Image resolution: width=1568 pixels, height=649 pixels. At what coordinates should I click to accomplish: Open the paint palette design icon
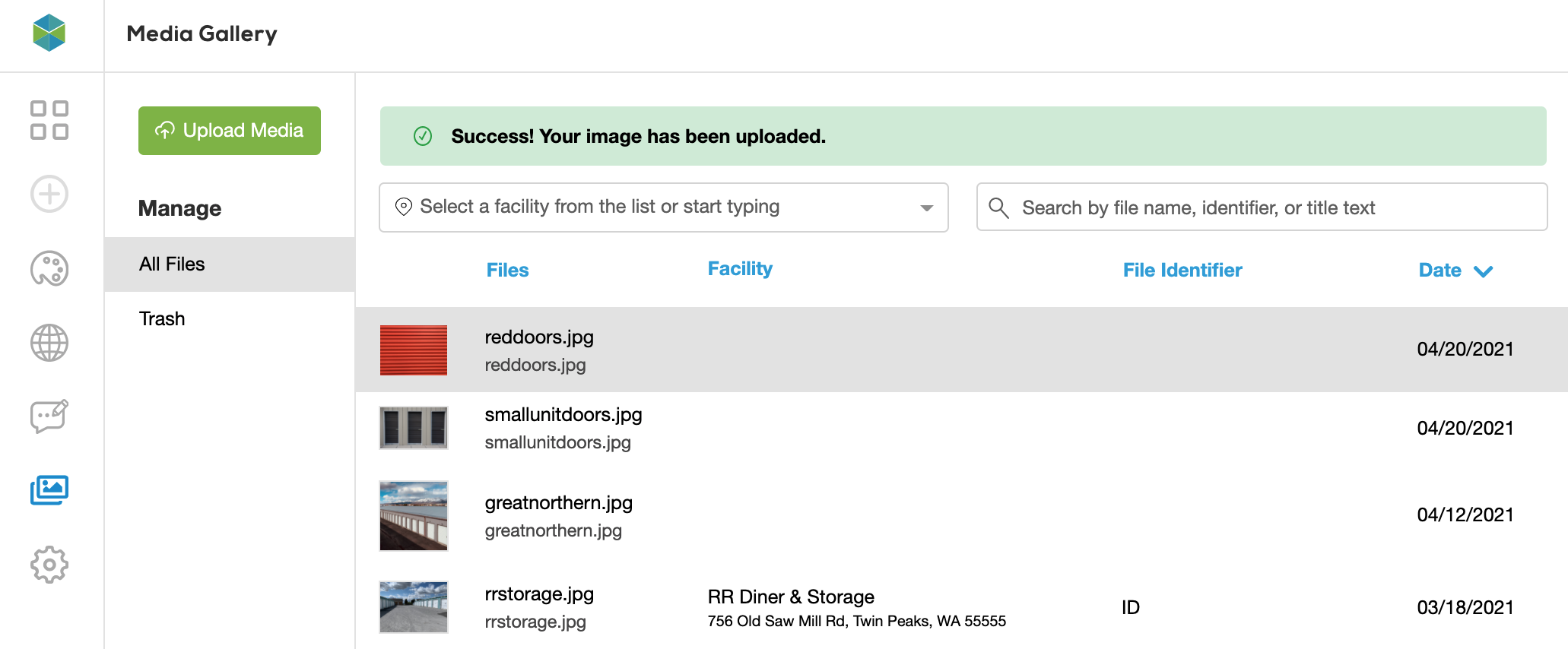pos(49,269)
